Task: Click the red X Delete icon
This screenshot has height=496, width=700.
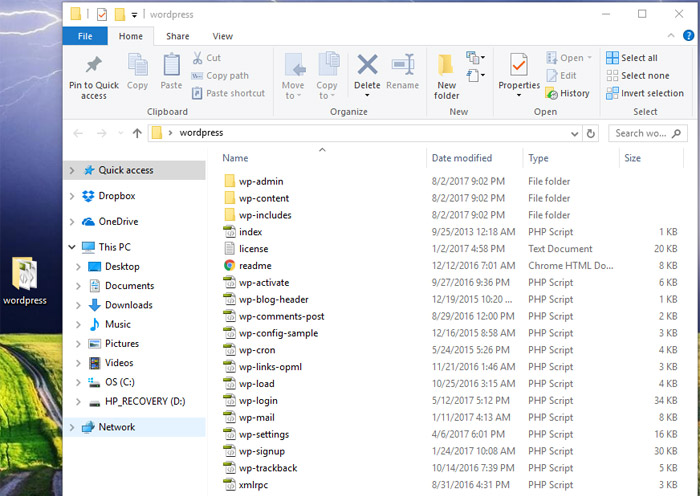Action: click(367, 65)
